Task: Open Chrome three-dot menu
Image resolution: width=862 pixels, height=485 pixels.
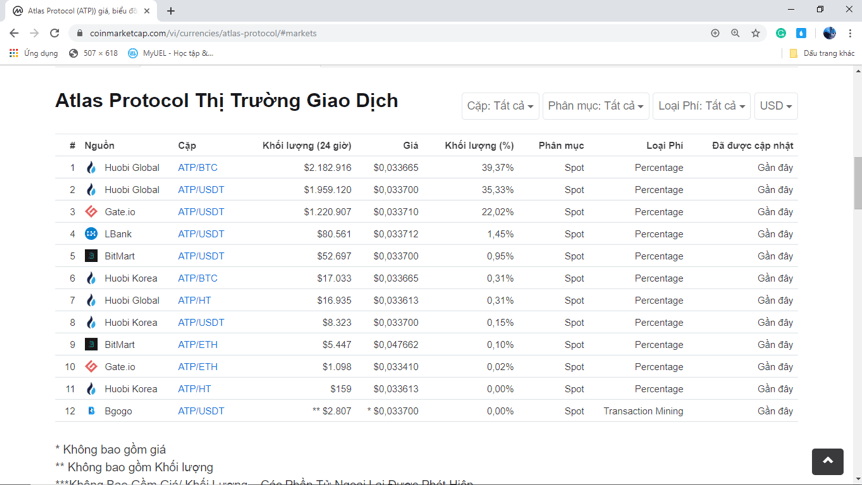Action: pos(850,33)
